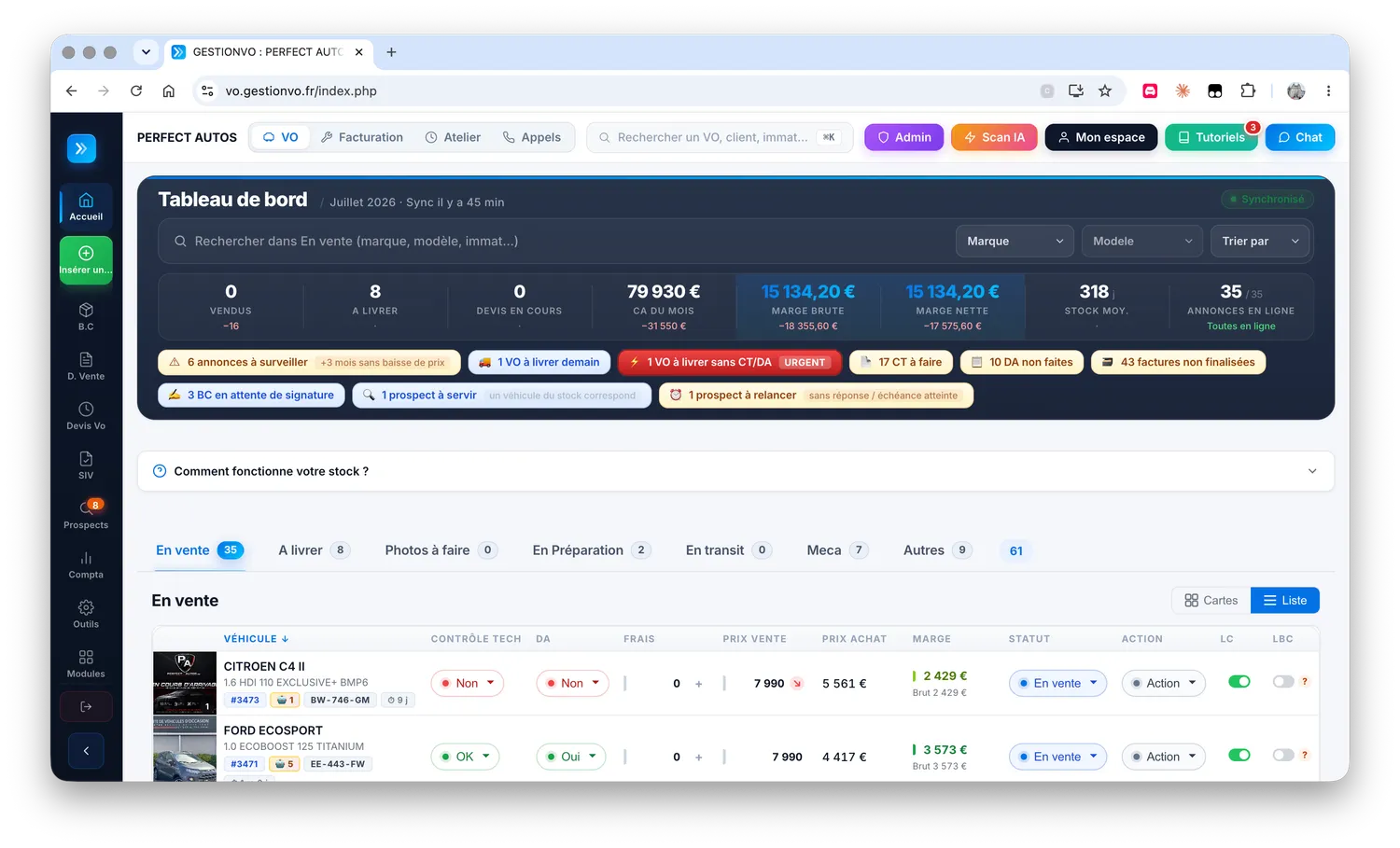Click the price drop icon next to Citroen 7 990
Viewport: 1400px width, 848px height.
[797, 684]
